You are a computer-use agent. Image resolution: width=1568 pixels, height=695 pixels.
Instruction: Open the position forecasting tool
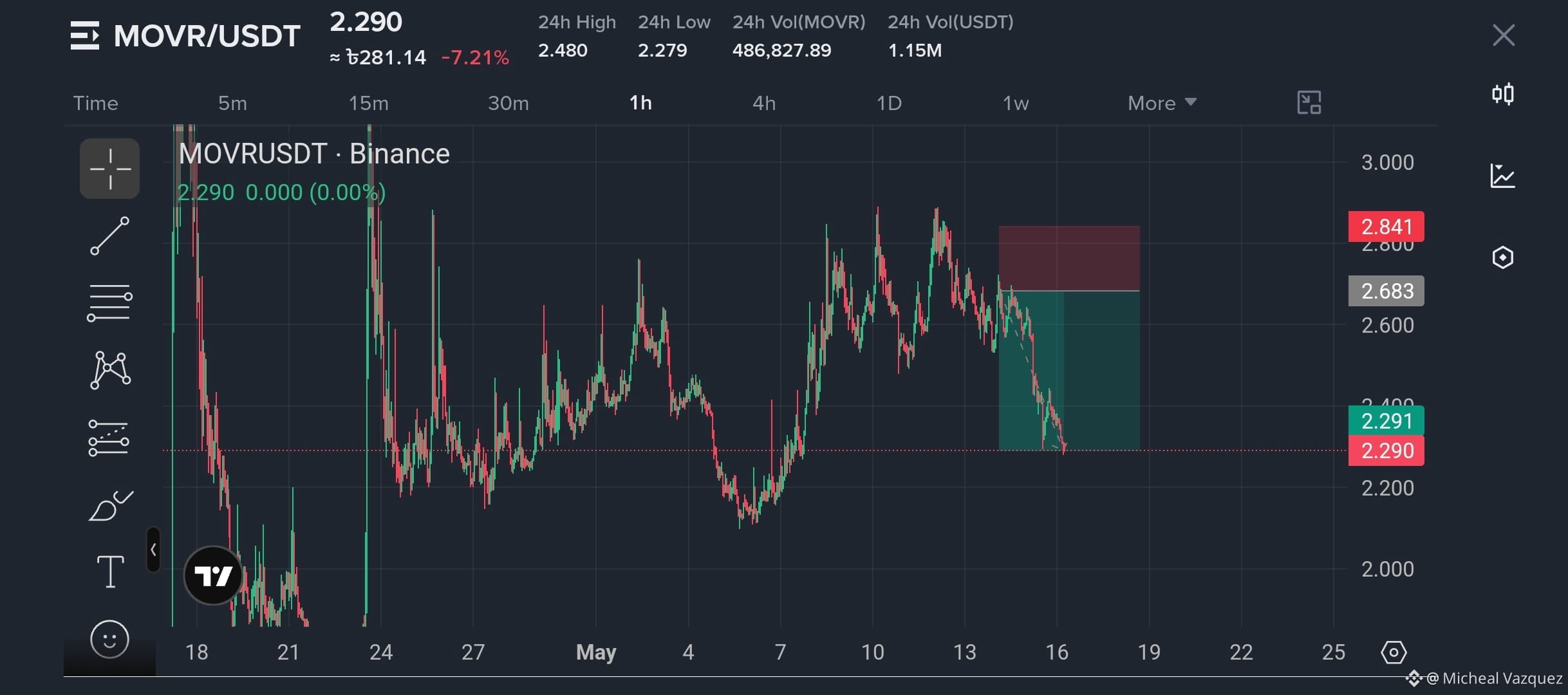[x=109, y=438]
